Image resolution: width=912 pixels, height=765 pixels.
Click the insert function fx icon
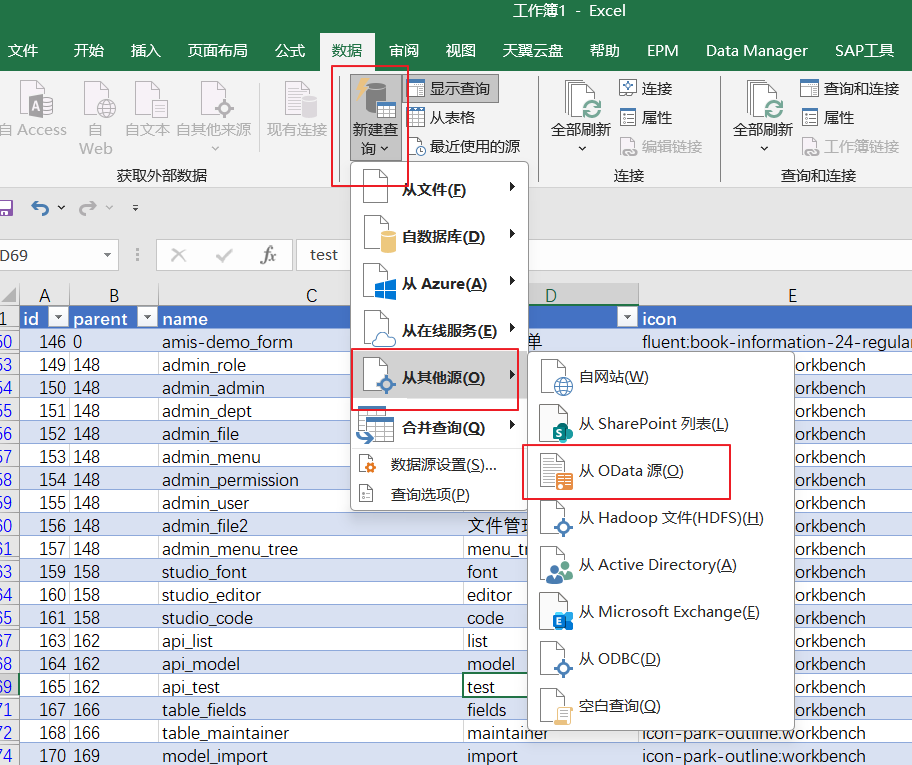point(268,255)
